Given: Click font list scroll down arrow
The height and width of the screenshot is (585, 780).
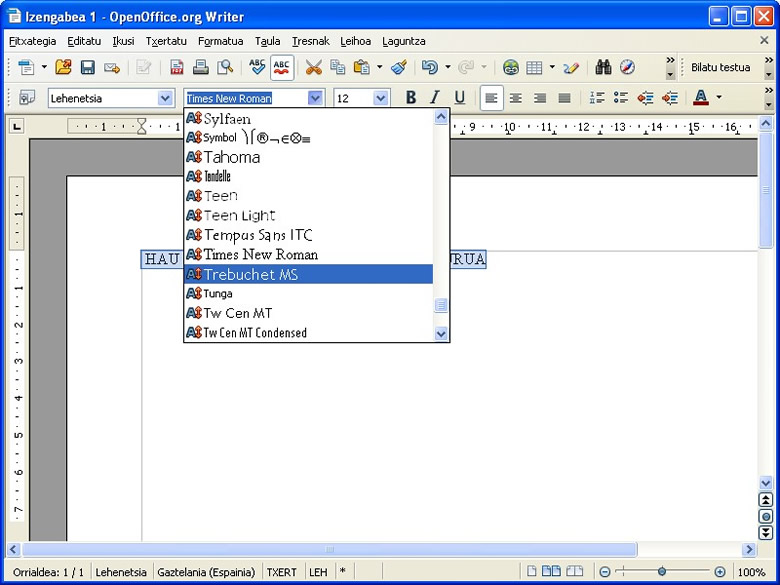Looking at the screenshot, I should click(441, 333).
